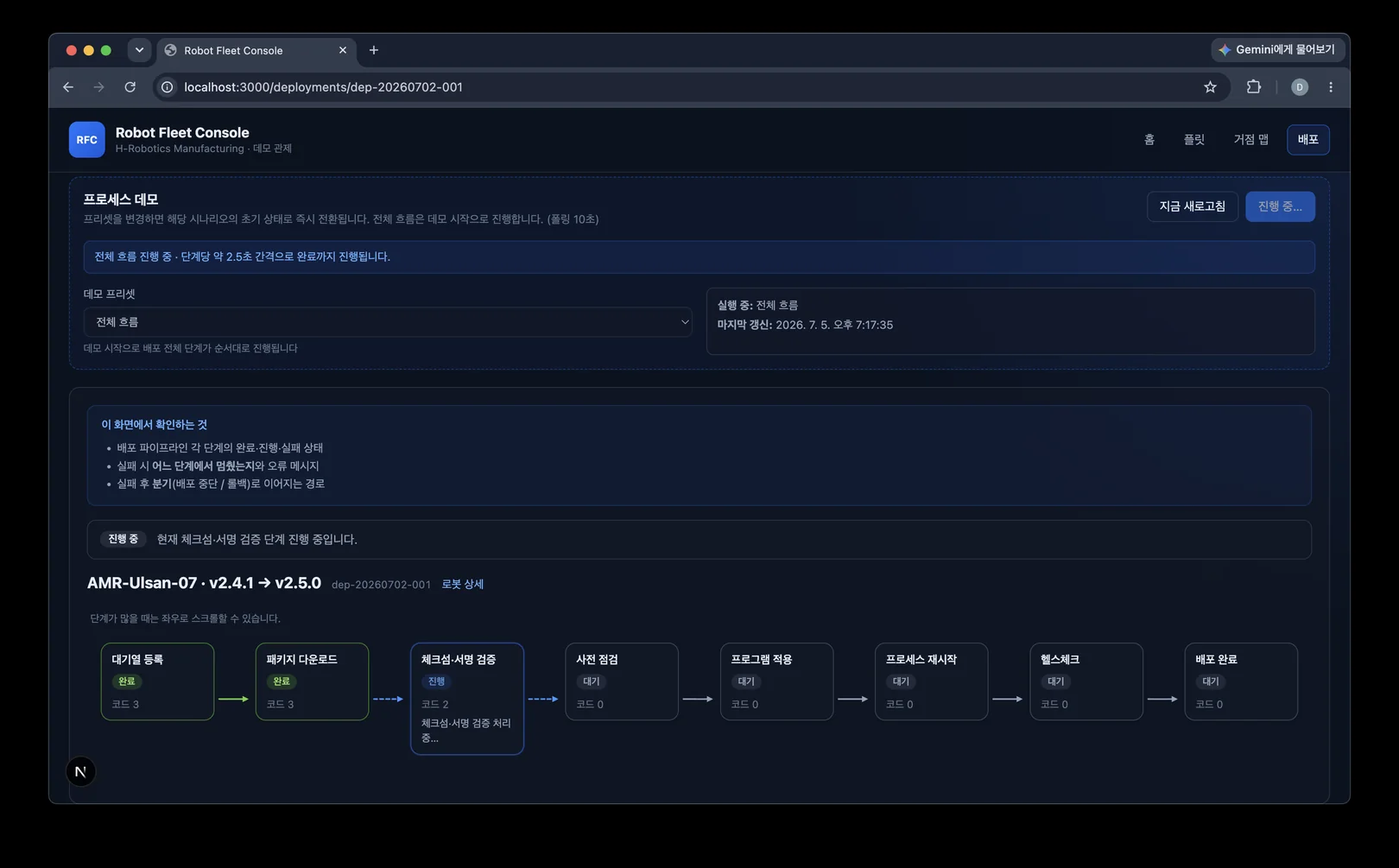
Task: Open the 로봇 상세 link
Action: (x=463, y=585)
